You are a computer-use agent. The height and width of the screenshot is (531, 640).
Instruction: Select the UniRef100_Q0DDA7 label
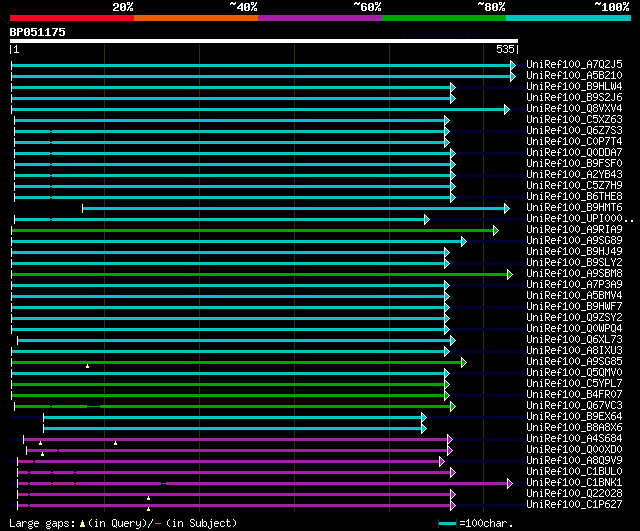pos(574,153)
